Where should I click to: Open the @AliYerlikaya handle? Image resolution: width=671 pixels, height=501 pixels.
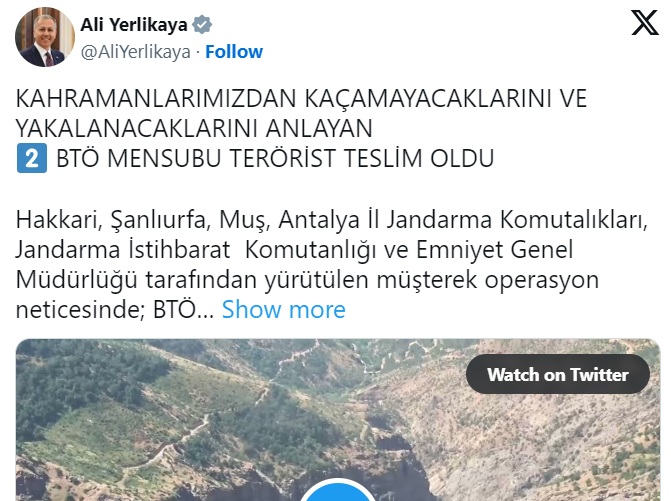(x=136, y=52)
